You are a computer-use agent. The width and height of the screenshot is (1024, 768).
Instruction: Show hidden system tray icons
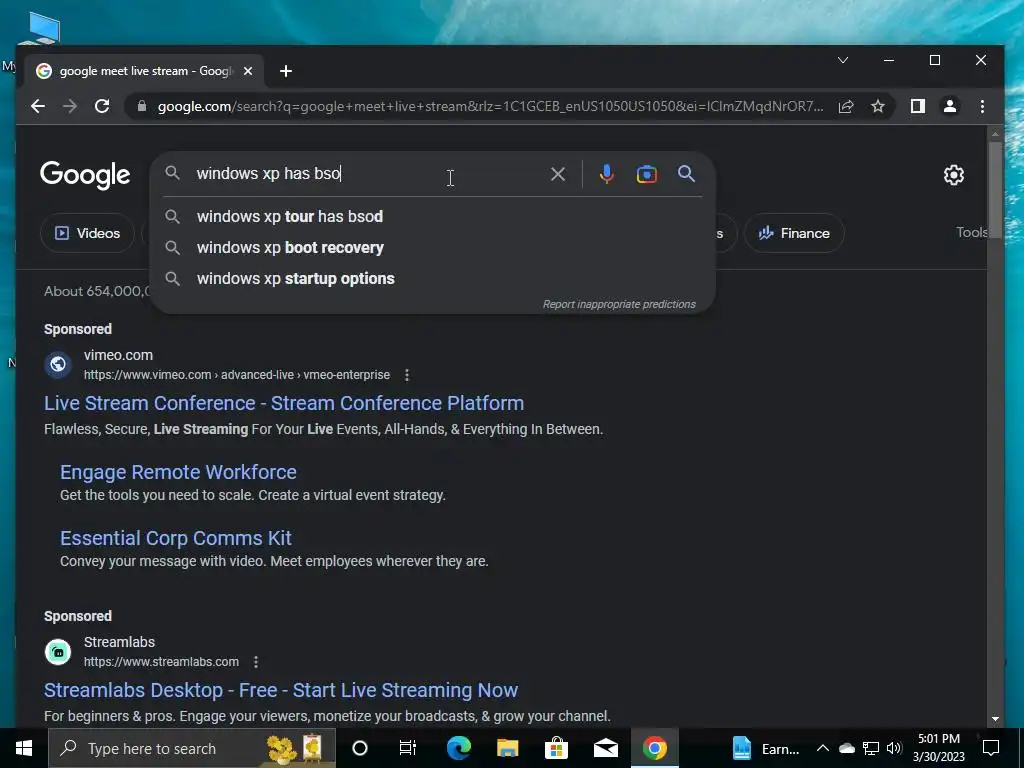pos(823,748)
